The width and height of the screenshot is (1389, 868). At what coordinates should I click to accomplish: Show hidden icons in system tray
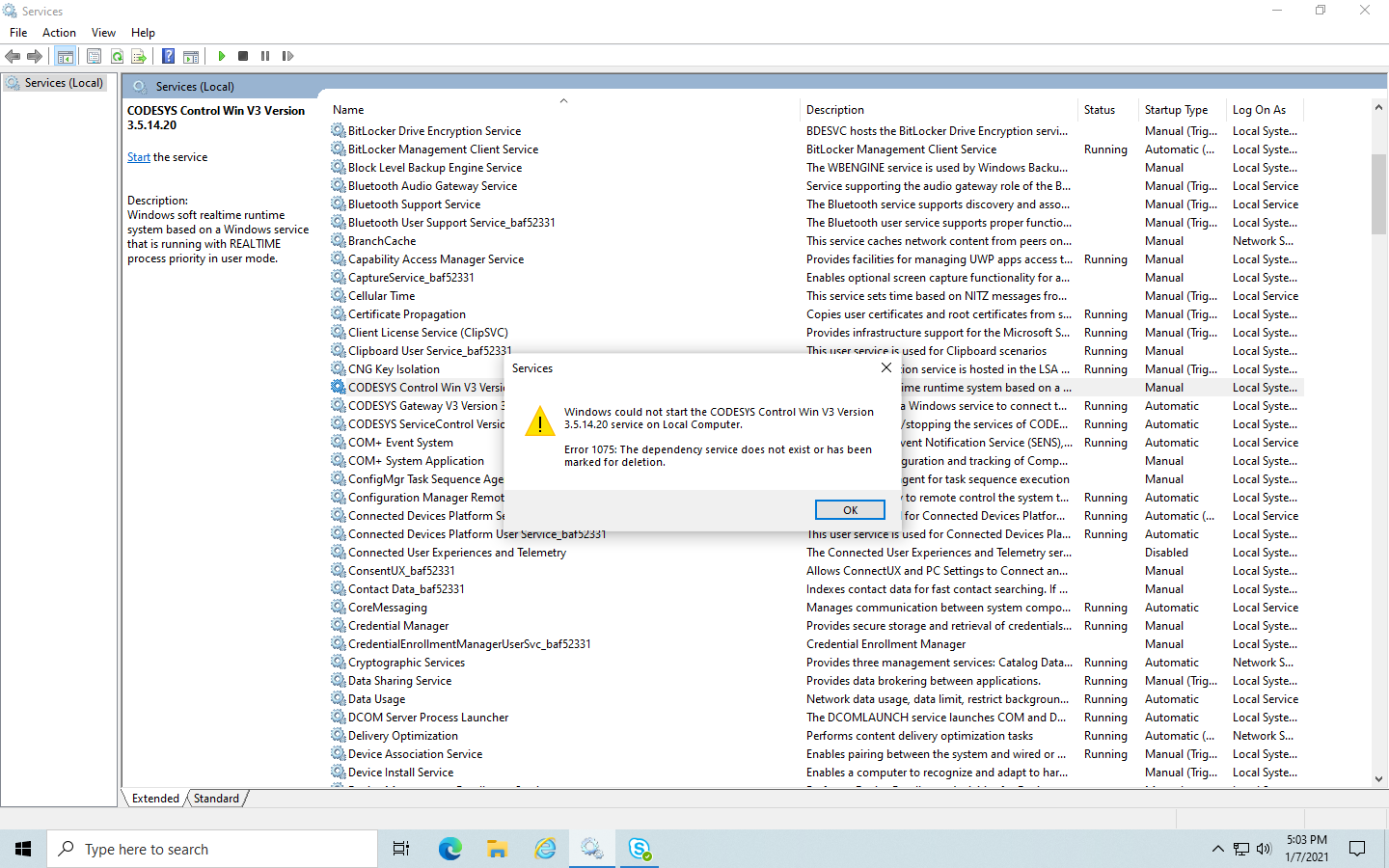(1217, 849)
